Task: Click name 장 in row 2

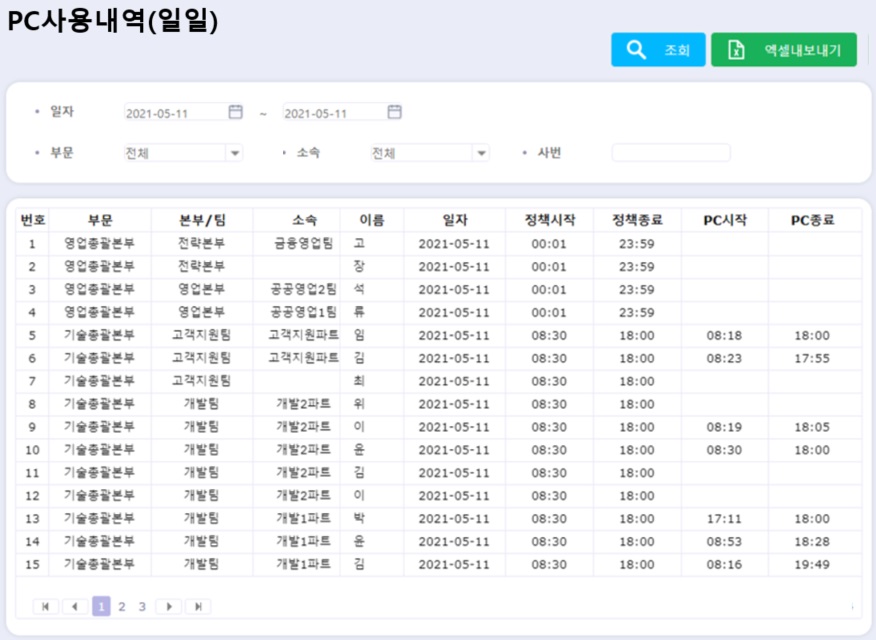Action: coord(359,266)
